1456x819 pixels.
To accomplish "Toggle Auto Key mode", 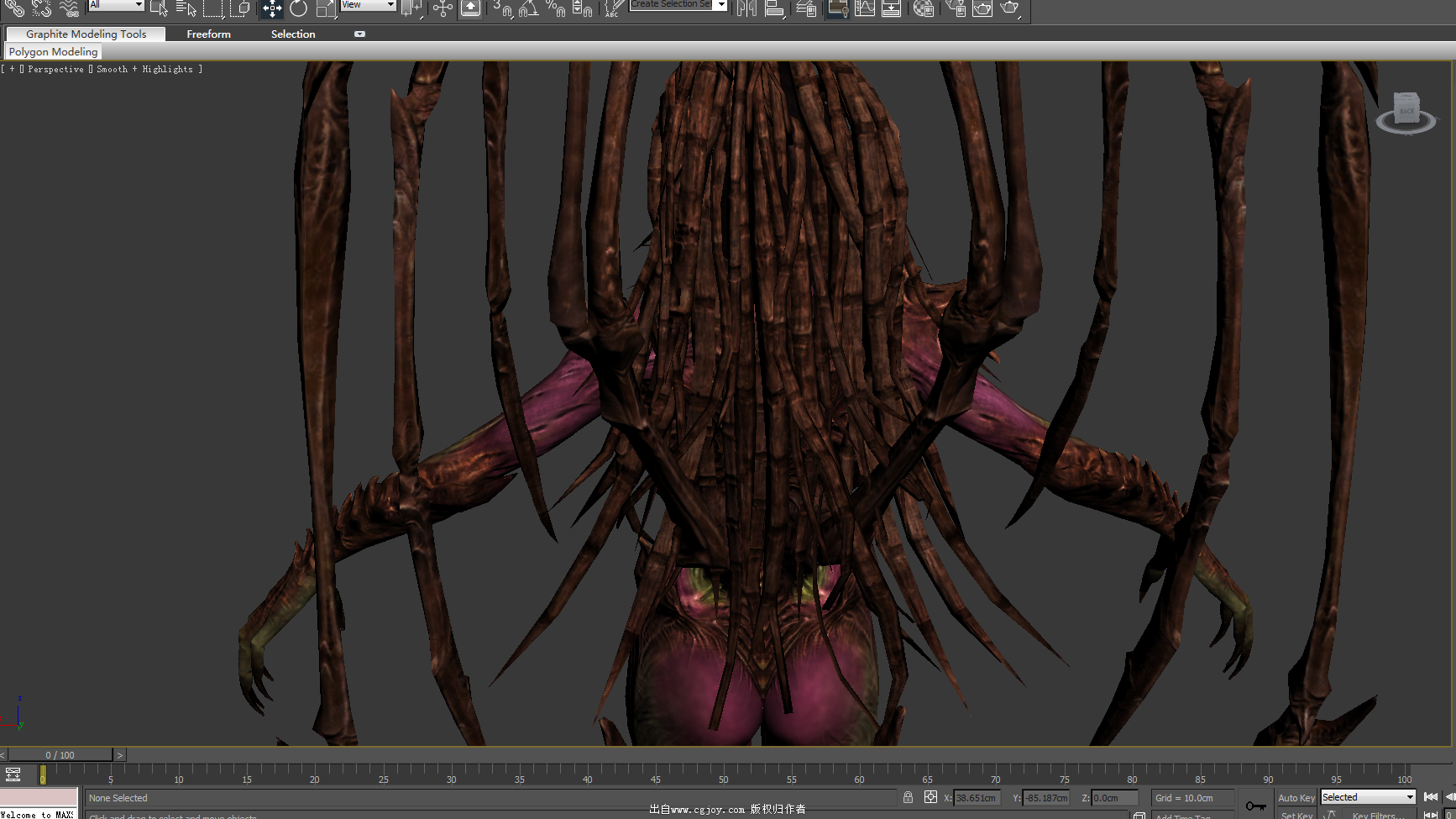I will click(1296, 798).
